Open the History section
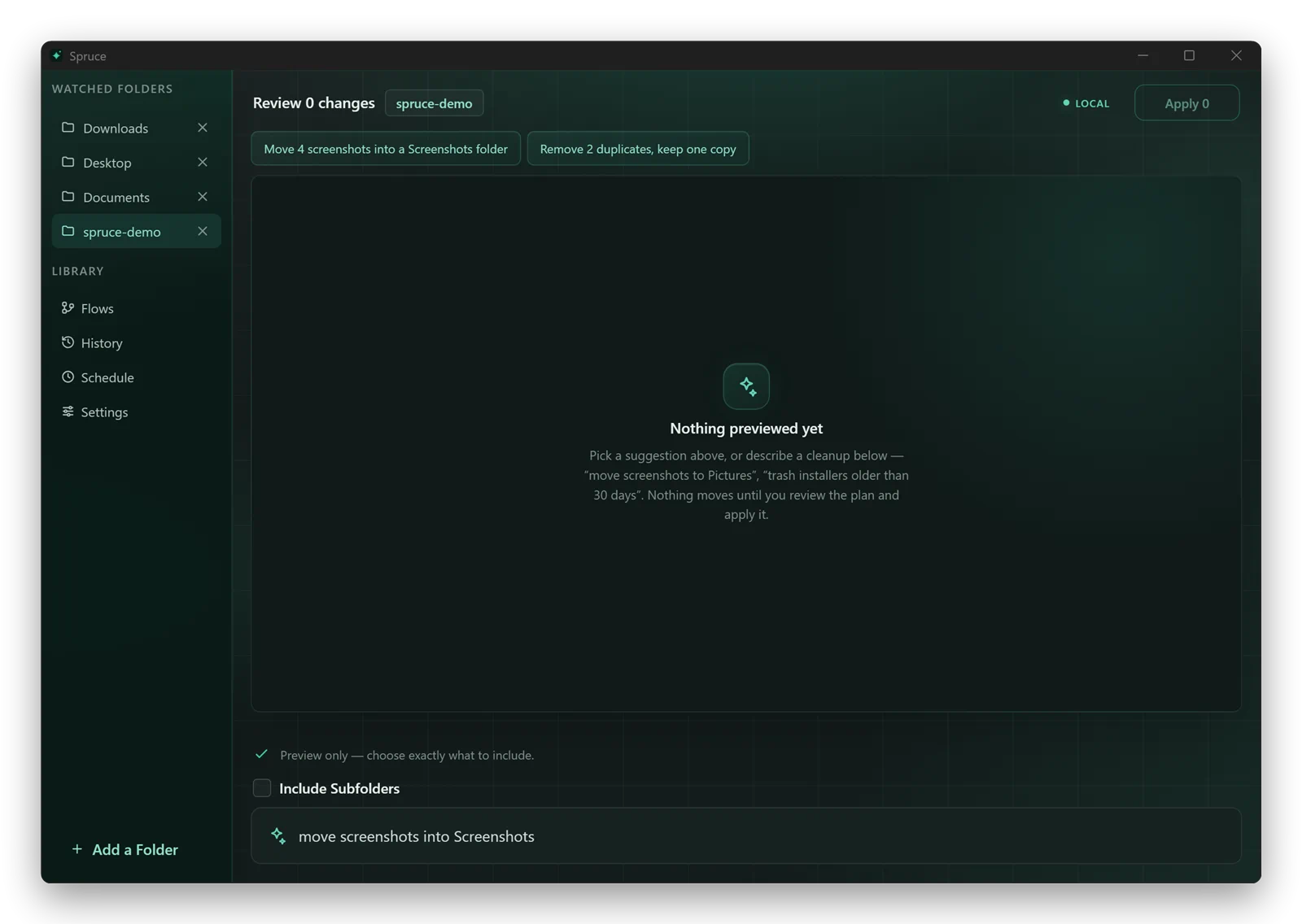The height and width of the screenshot is (924, 1302). point(136,342)
